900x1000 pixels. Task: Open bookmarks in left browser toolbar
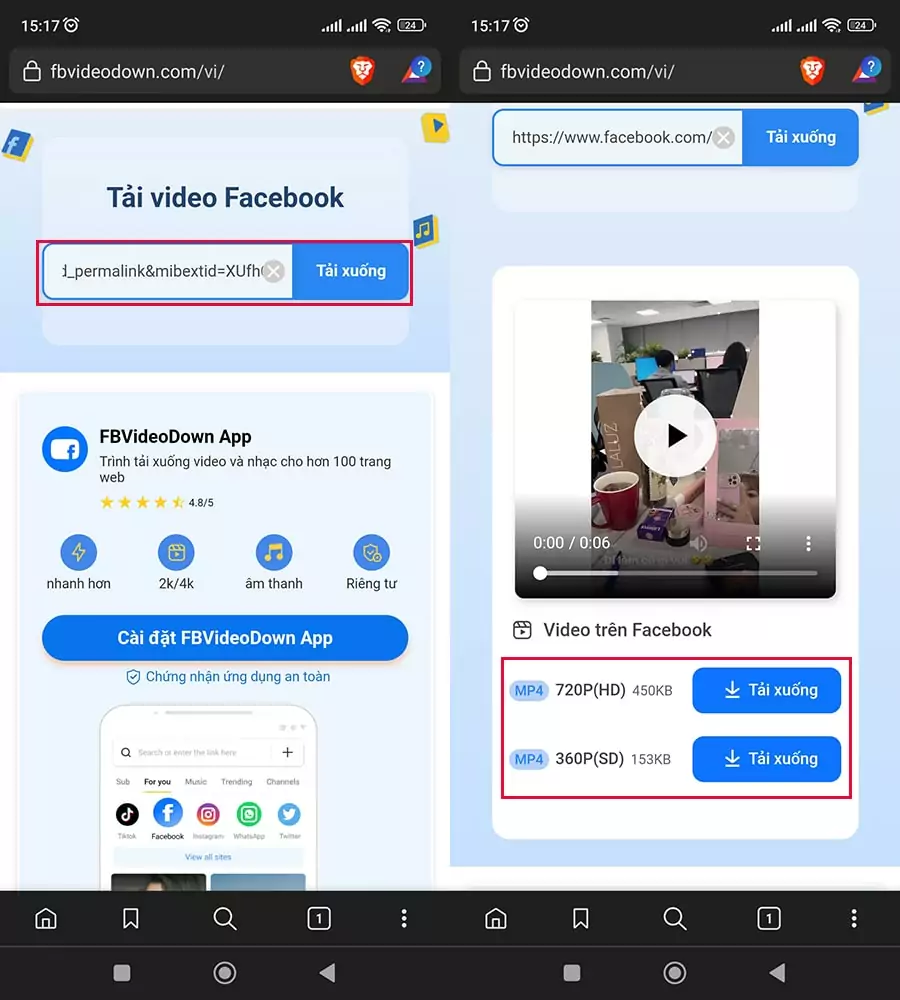click(x=131, y=918)
